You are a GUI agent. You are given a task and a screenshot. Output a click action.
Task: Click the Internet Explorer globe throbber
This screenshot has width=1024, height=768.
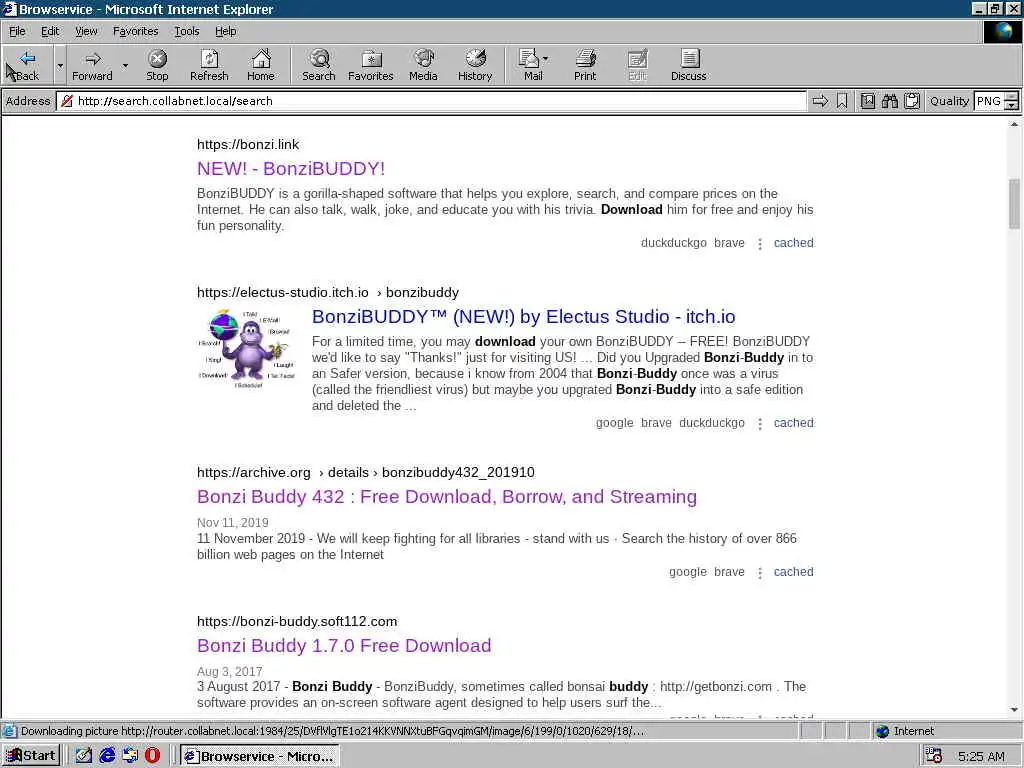1002,31
